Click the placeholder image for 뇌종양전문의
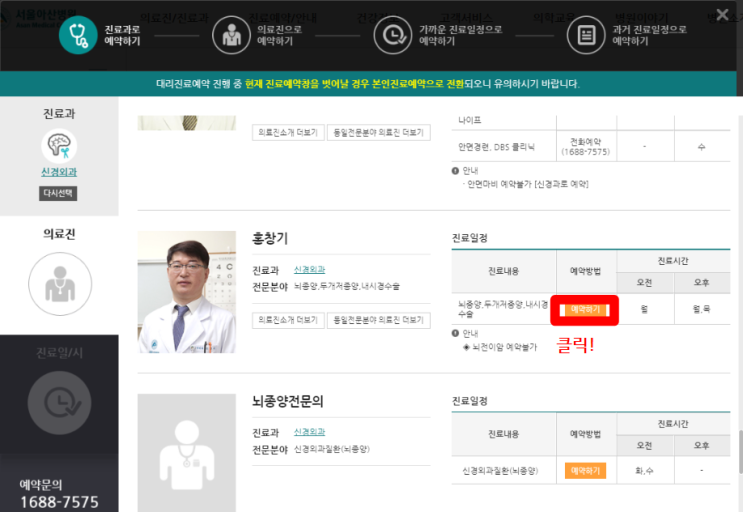The image size is (743, 512). pyautogui.click(x=187, y=453)
